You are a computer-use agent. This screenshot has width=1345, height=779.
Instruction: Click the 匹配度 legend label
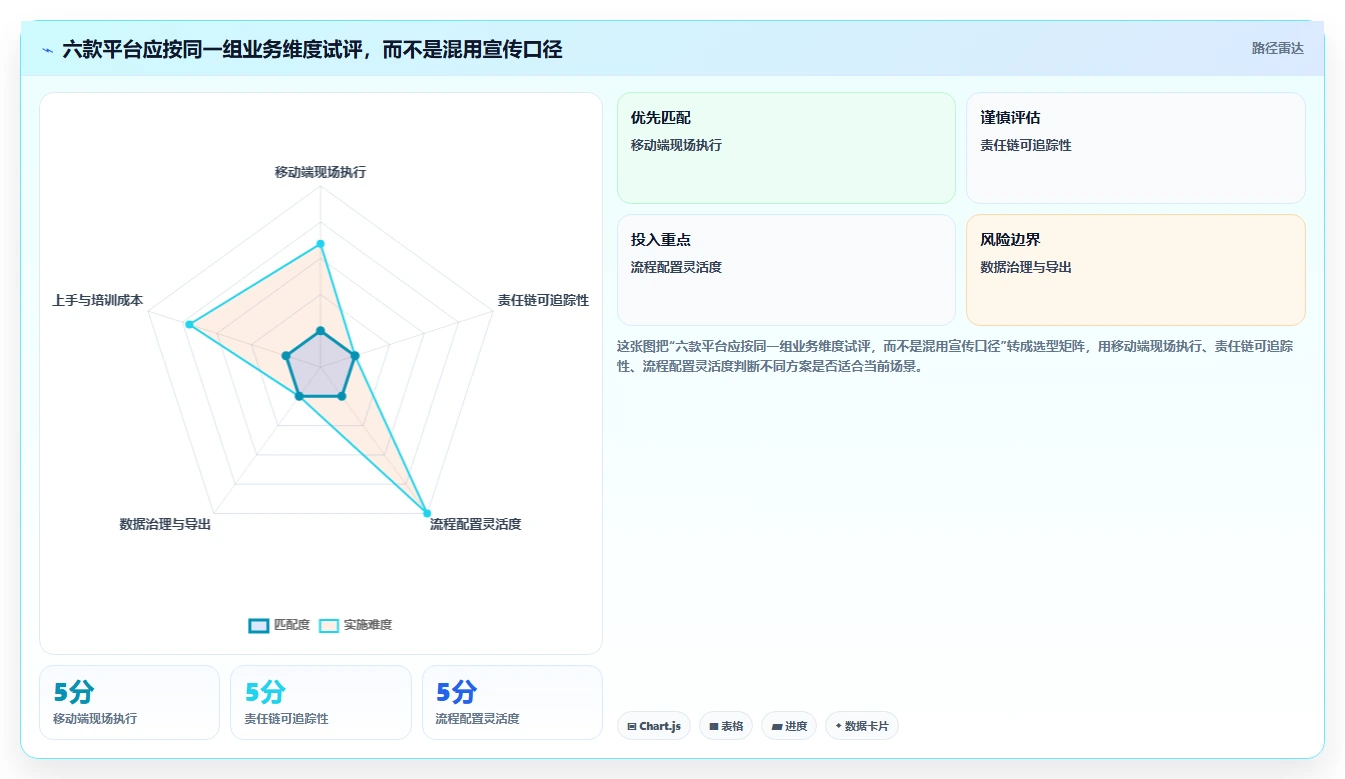(x=292, y=625)
